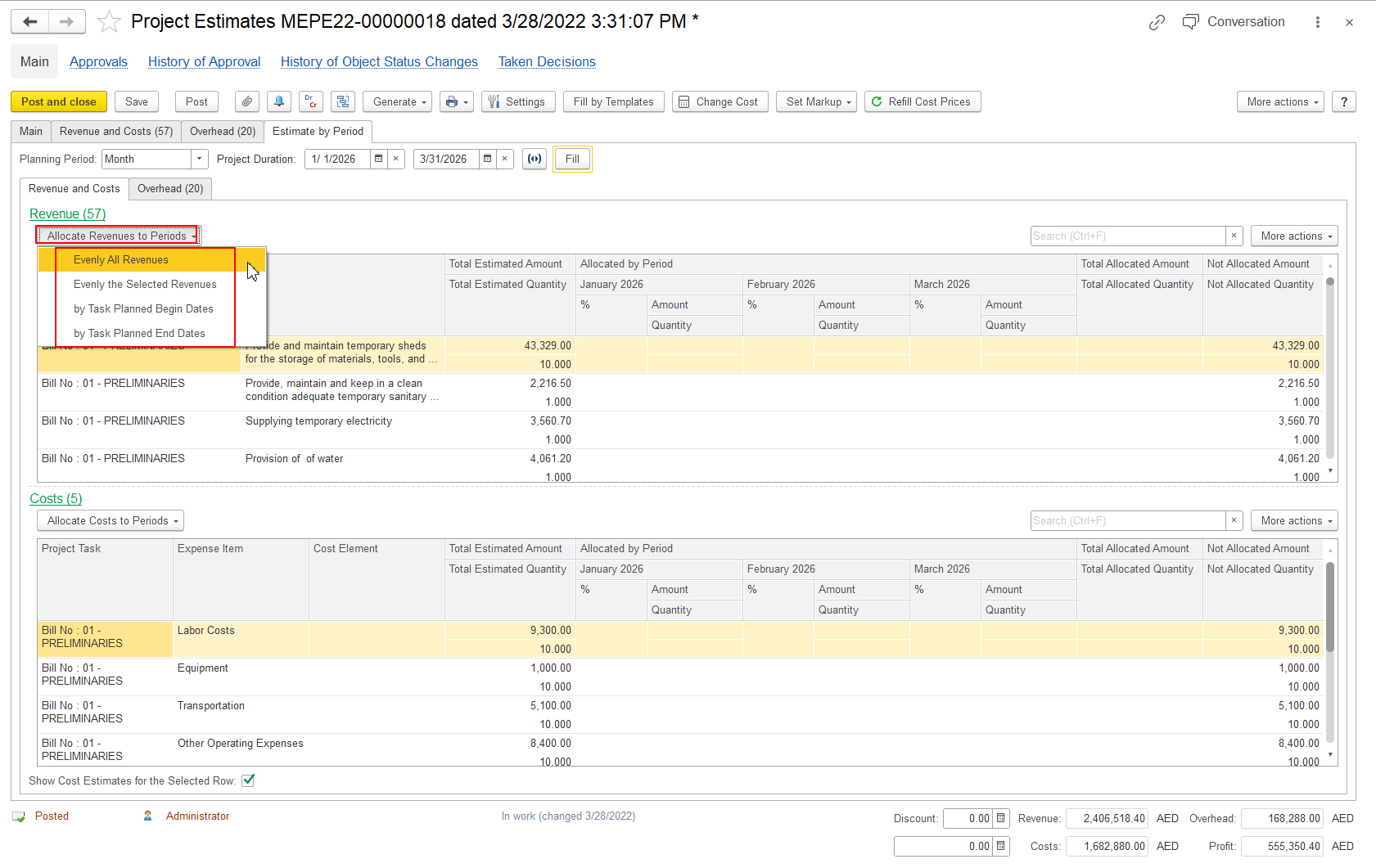Select the Supplying temporary electricity revenue row
1376x868 pixels.
(x=680, y=430)
